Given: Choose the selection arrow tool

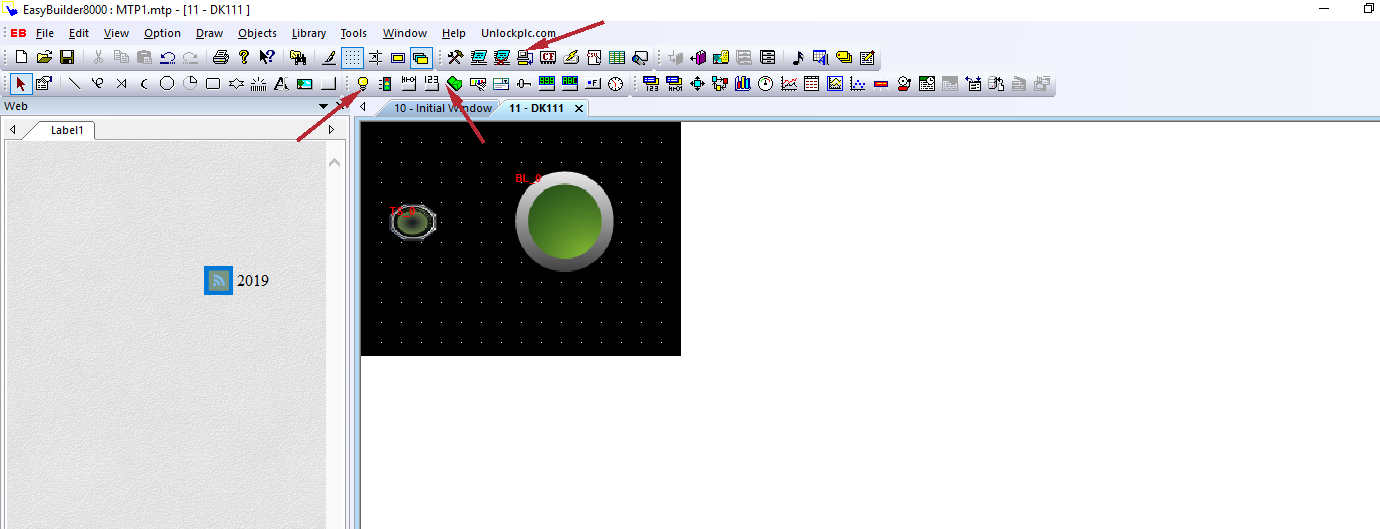Looking at the screenshot, I should (x=21, y=83).
